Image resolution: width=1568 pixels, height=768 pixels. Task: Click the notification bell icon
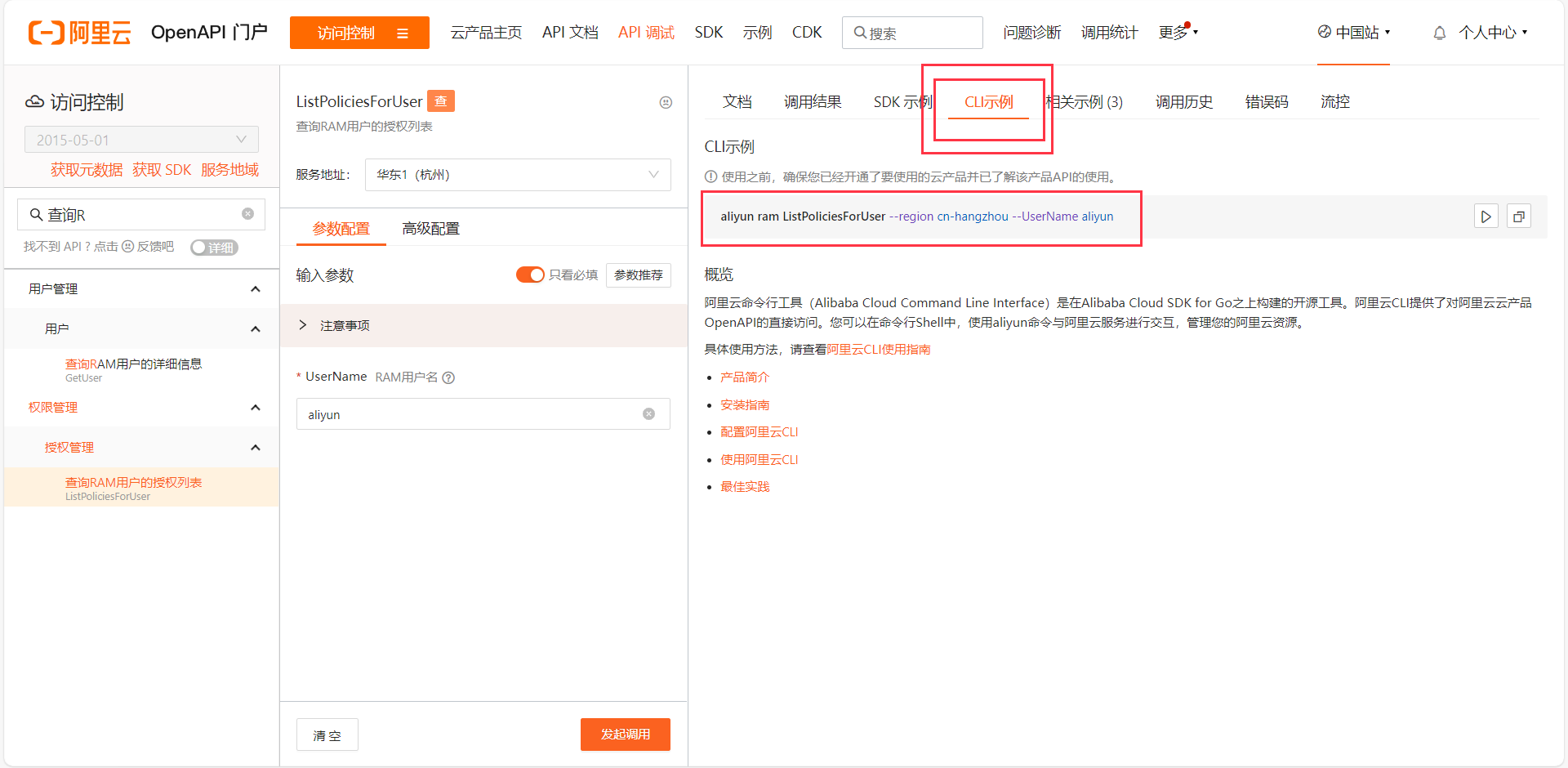click(1440, 33)
